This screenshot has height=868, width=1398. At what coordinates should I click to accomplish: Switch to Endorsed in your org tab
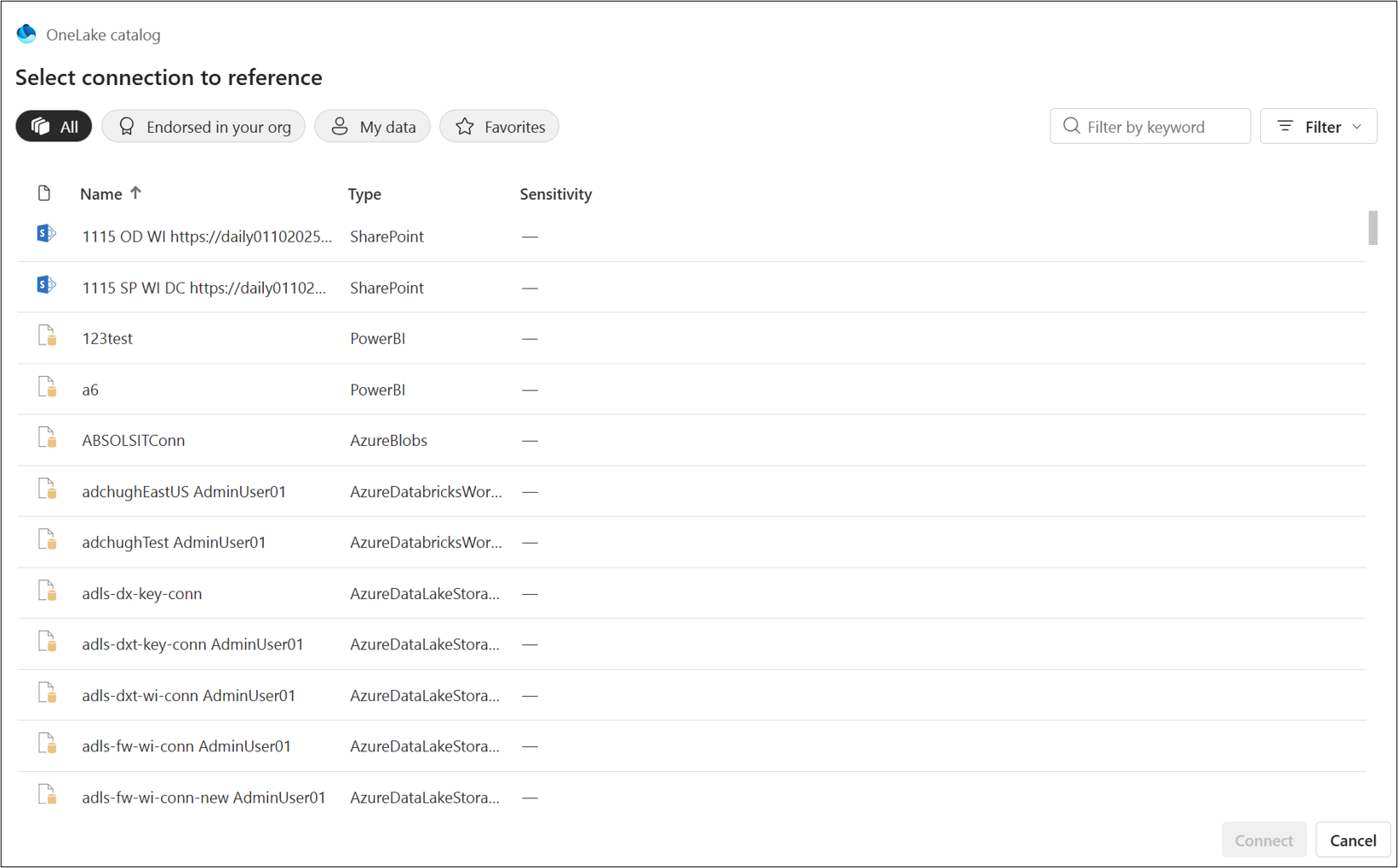point(203,126)
